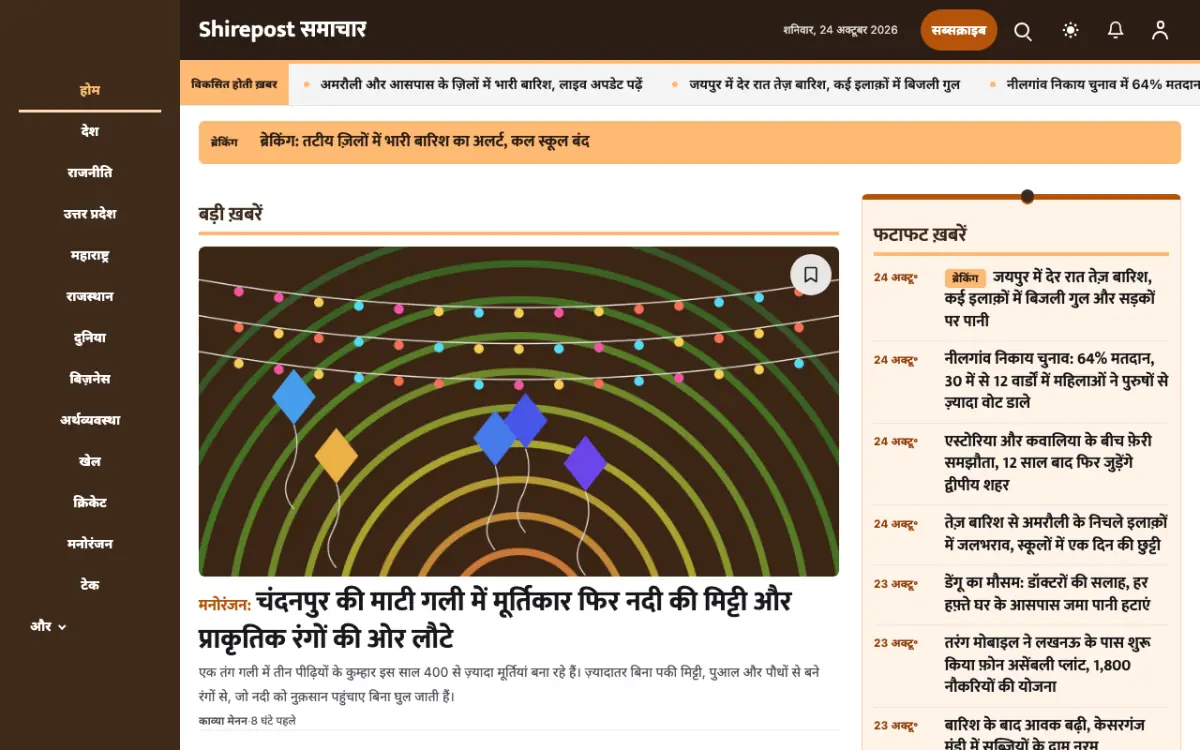The width and height of the screenshot is (1200, 750).
Task: Open breaking alert about तटीय ज़िलों
Action: (x=424, y=141)
